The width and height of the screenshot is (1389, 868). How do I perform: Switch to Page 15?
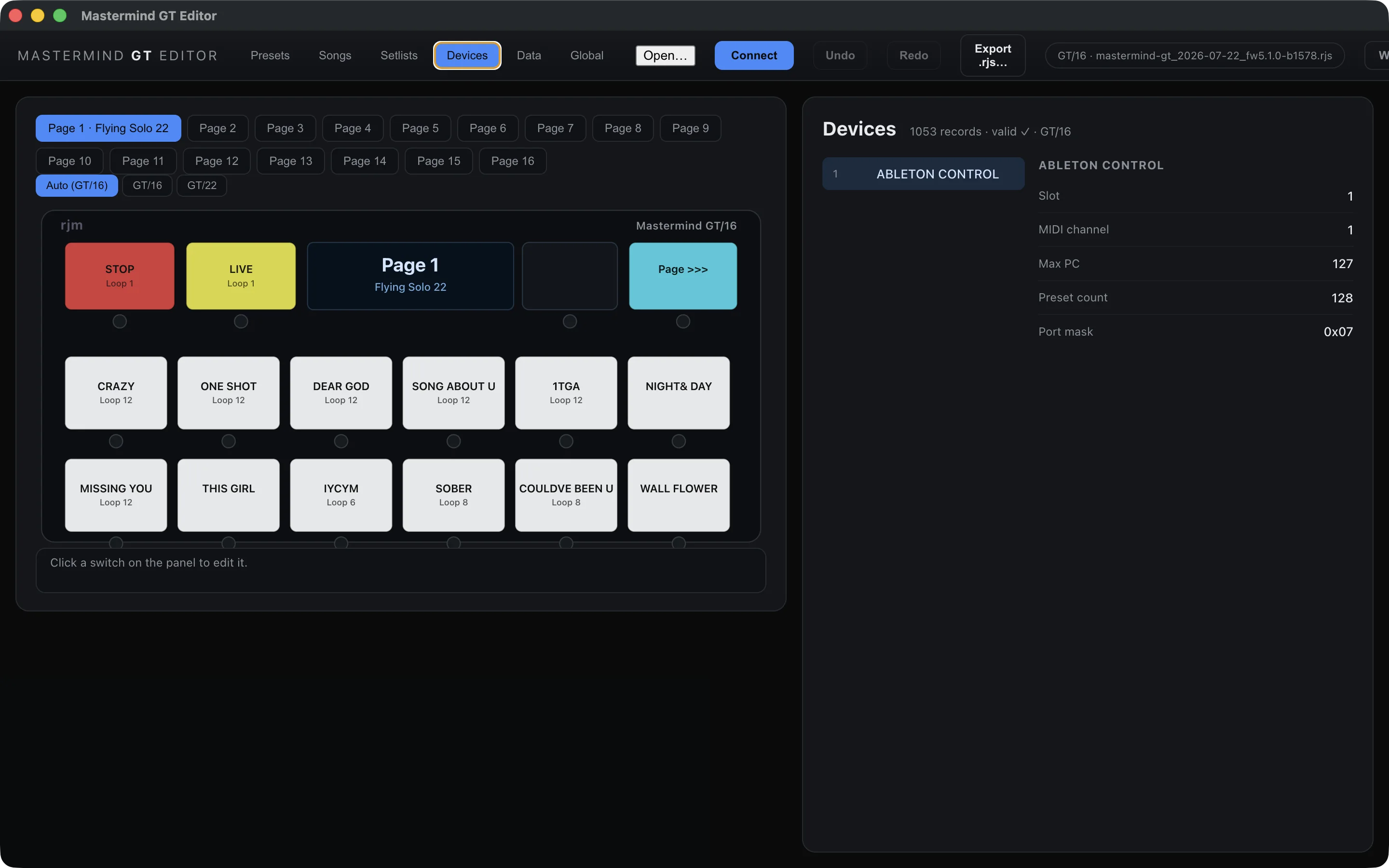pyautogui.click(x=438, y=161)
